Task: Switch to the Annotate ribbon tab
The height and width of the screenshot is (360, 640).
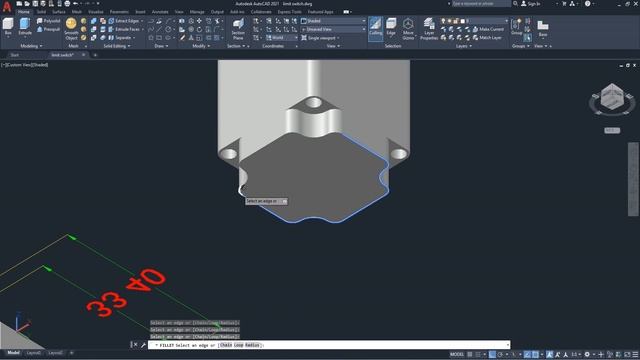Action: coord(160,12)
